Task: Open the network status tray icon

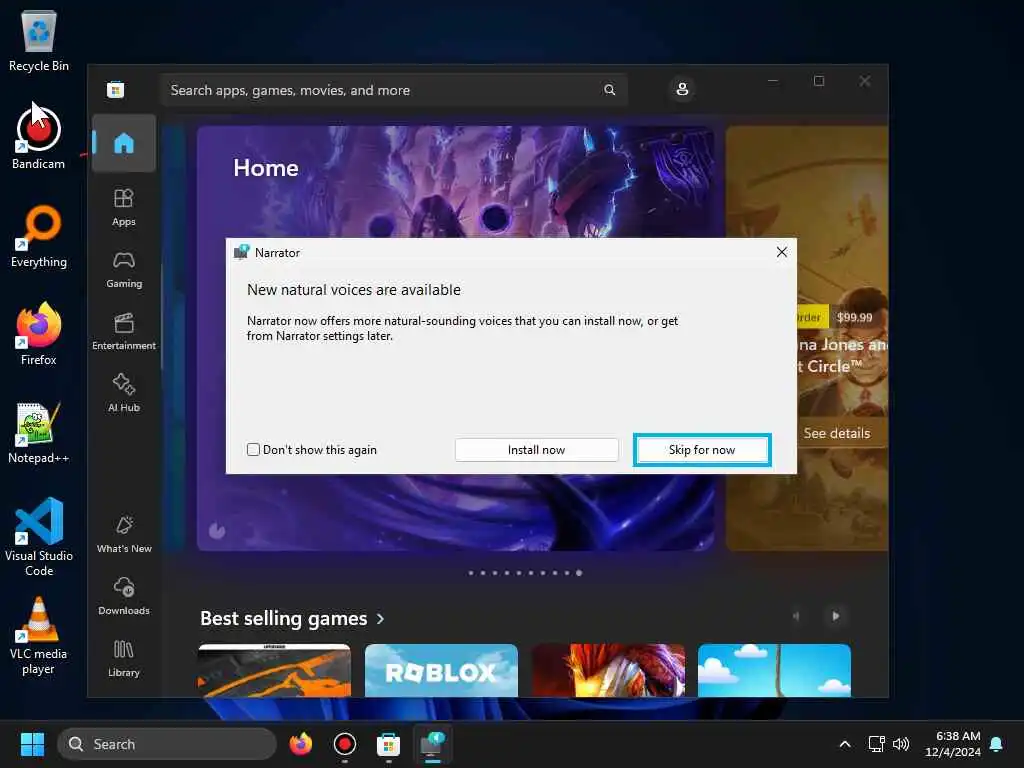Action: 876,744
